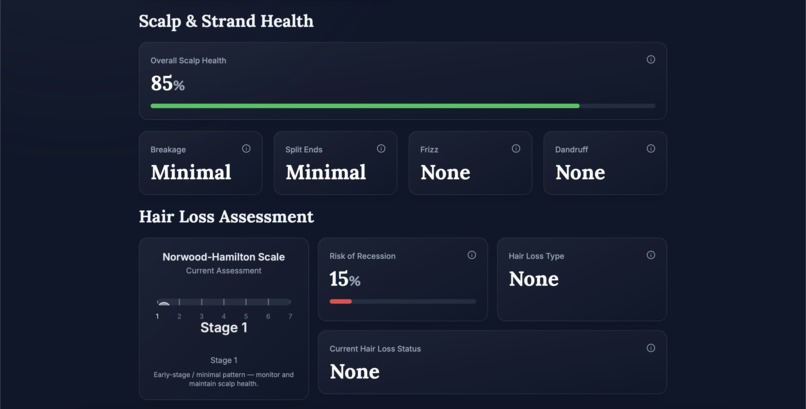The height and width of the screenshot is (409, 806).
Task: Click None under Current Hair Loss Status
Action: (355, 372)
